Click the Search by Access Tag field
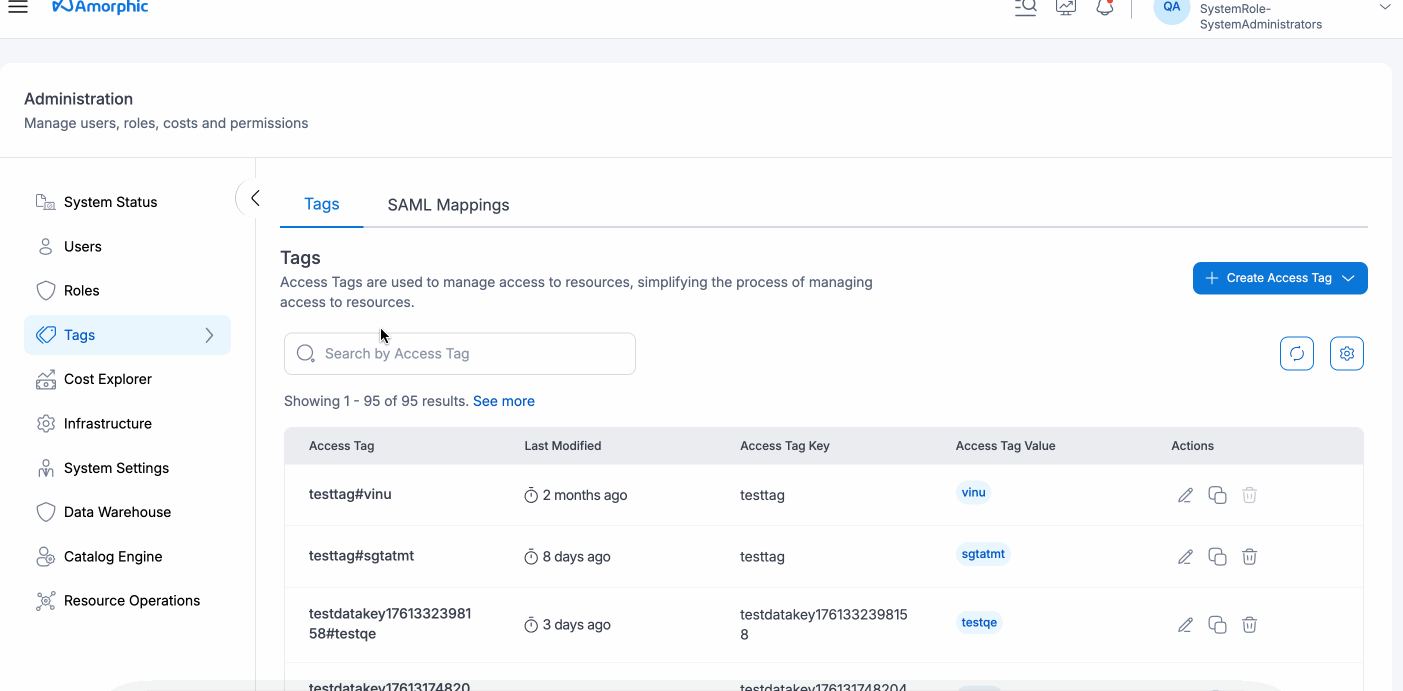The image size is (1403, 691). (459, 353)
